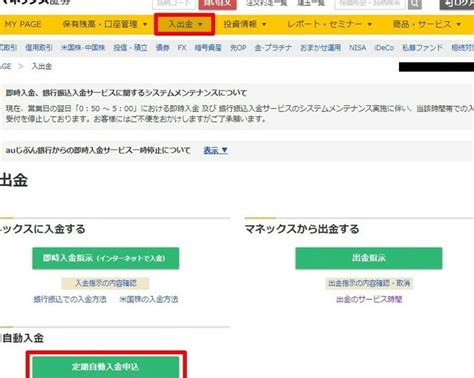Open the 入金指示の内容確認 link
Image resolution: width=474 pixels, height=378 pixels.
click(x=105, y=283)
